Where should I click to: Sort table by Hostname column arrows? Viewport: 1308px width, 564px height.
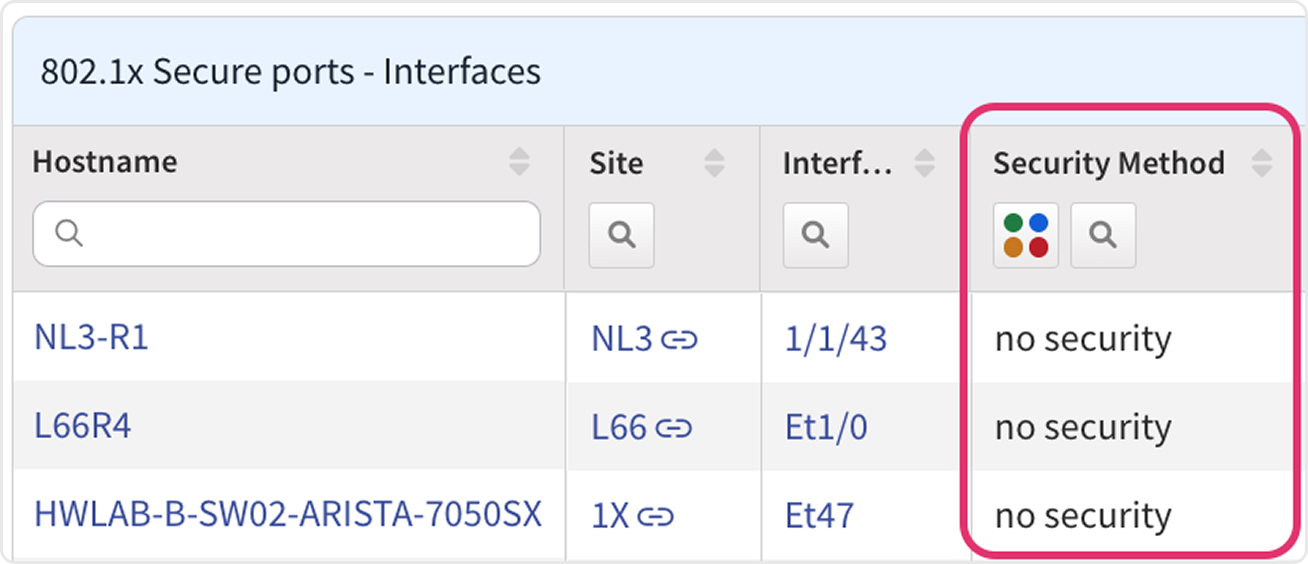519,162
